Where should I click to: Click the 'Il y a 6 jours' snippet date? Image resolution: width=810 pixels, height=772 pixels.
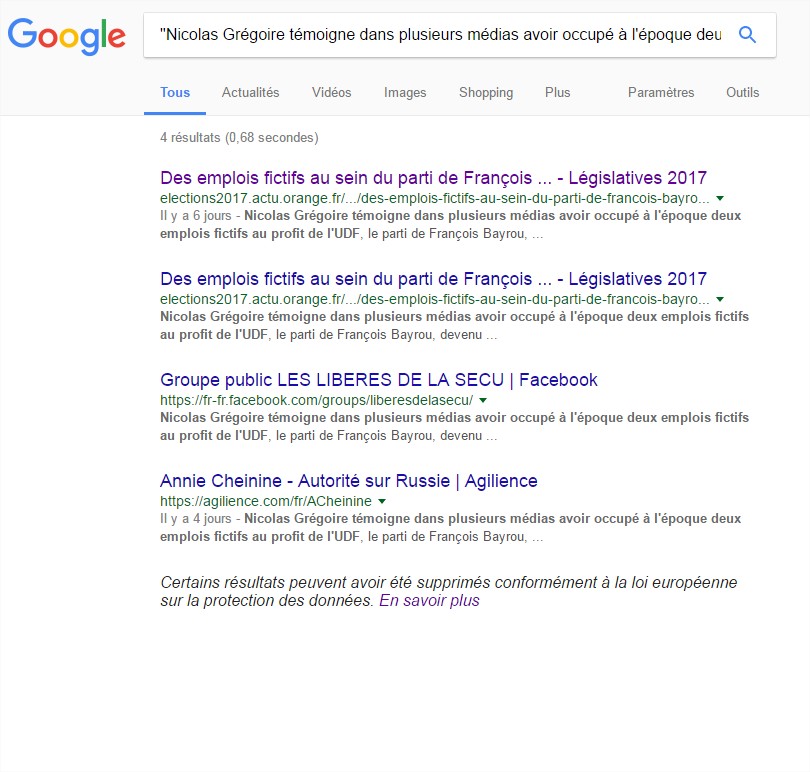coord(195,215)
